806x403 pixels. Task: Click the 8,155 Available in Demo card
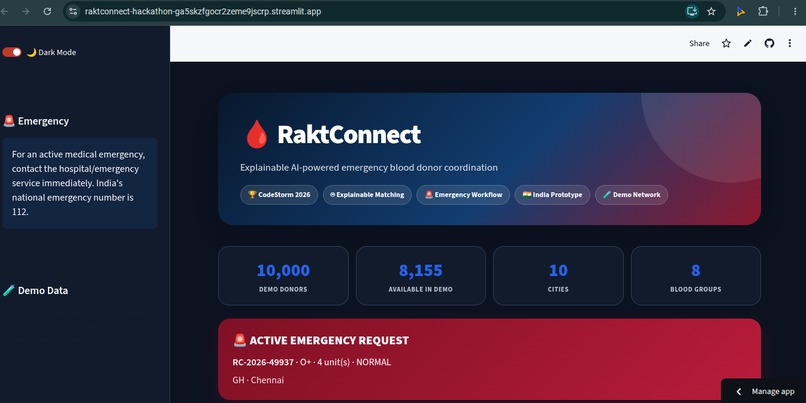point(420,276)
